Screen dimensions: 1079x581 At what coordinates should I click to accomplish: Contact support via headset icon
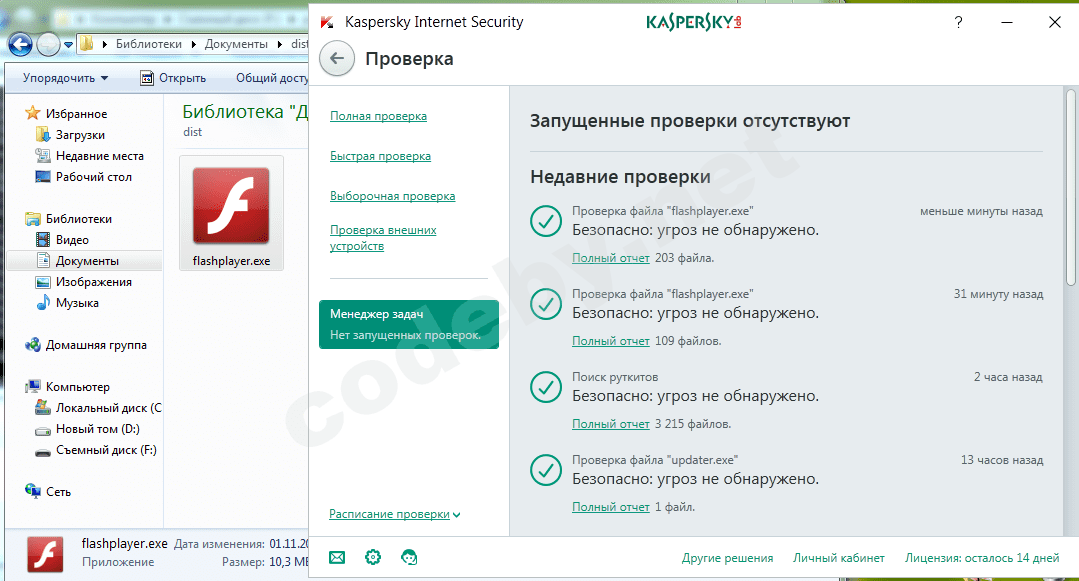(x=409, y=557)
